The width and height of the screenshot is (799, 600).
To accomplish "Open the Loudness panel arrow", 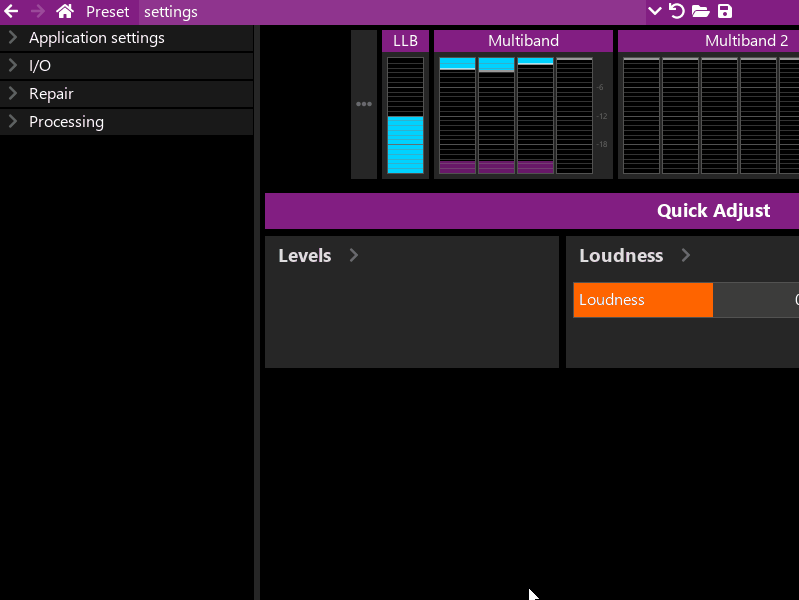I will point(685,256).
